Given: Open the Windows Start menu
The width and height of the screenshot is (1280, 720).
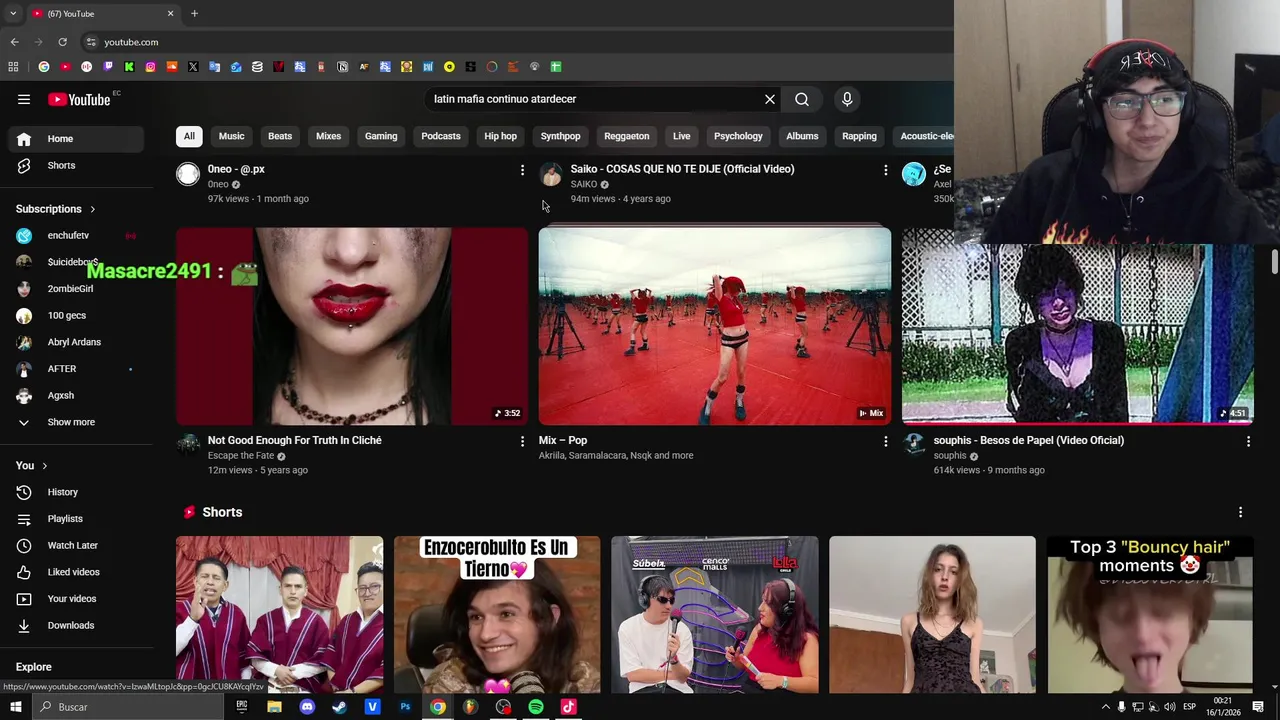Looking at the screenshot, I should pyautogui.click(x=15, y=707).
